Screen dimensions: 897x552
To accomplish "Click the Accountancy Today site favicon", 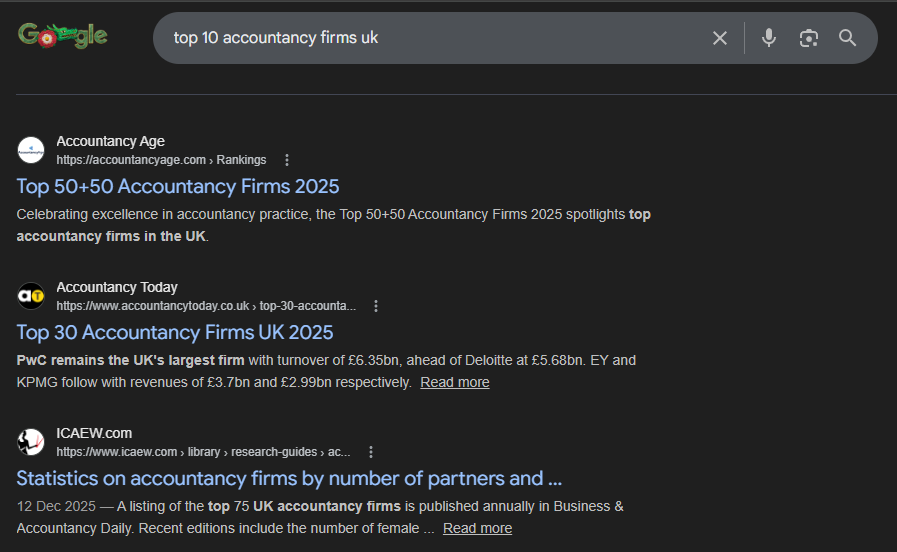I will pyautogui.click(x=31, y=296).
